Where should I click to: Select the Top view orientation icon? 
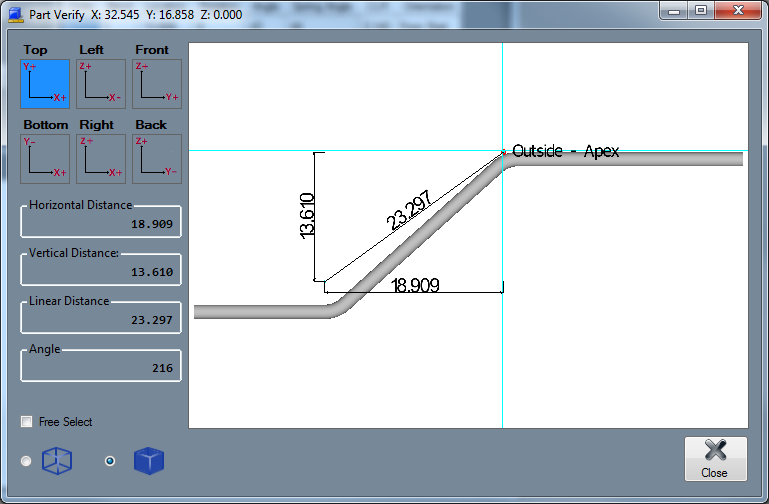coord(45,84)
